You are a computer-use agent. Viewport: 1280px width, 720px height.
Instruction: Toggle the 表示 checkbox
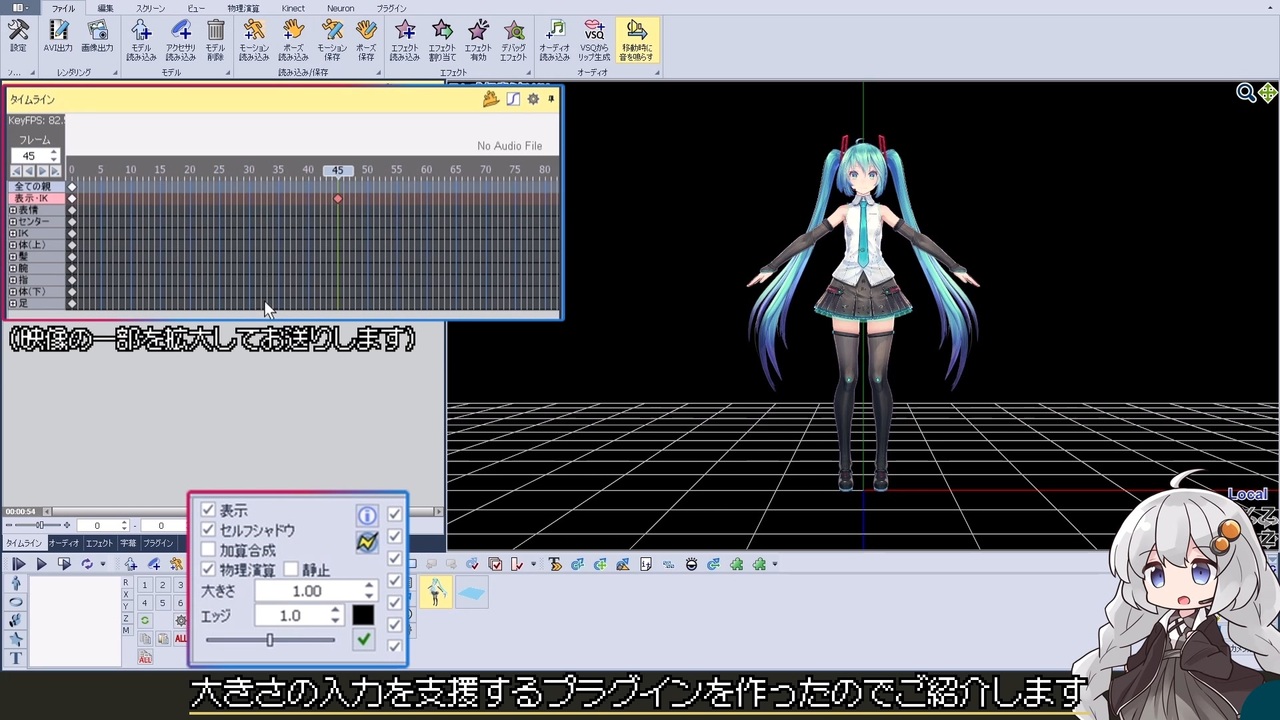208,510
